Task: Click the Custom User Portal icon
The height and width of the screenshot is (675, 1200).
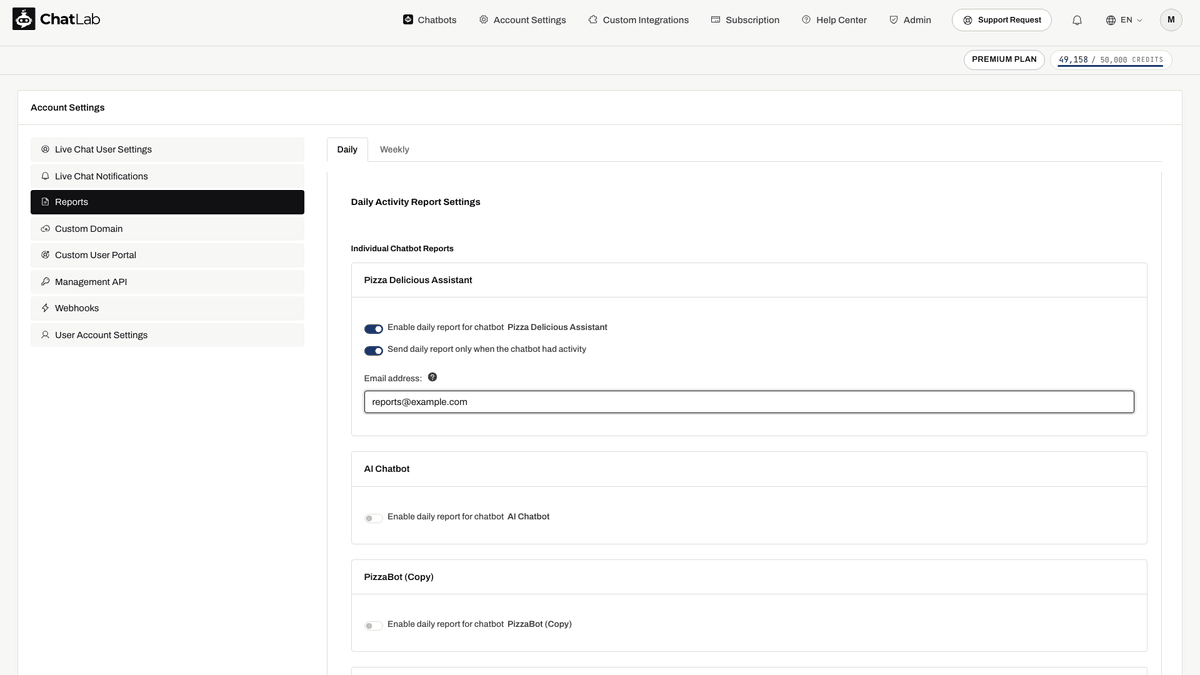Action: (45, 255)
